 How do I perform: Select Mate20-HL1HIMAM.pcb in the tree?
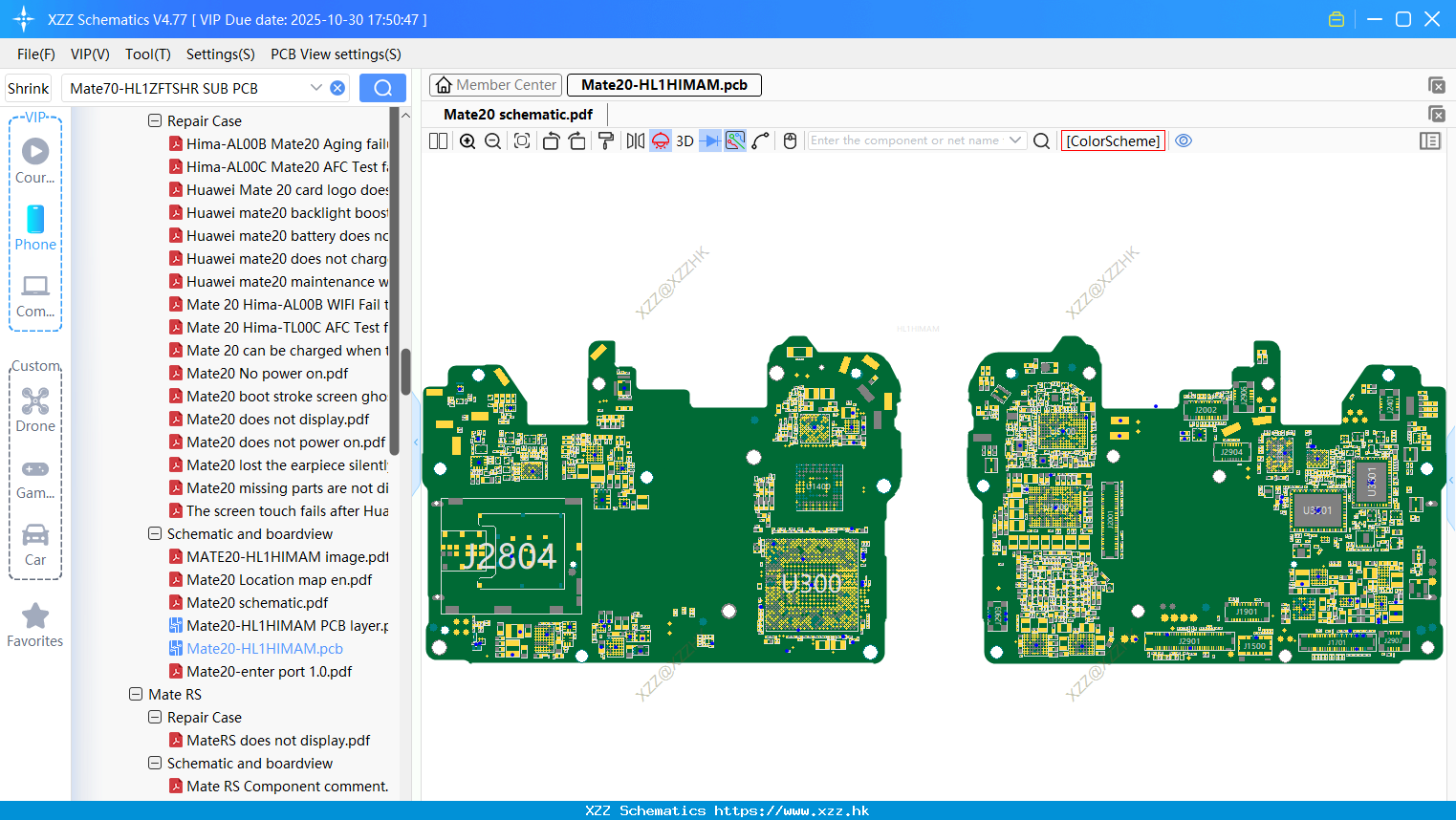point(264,649)
